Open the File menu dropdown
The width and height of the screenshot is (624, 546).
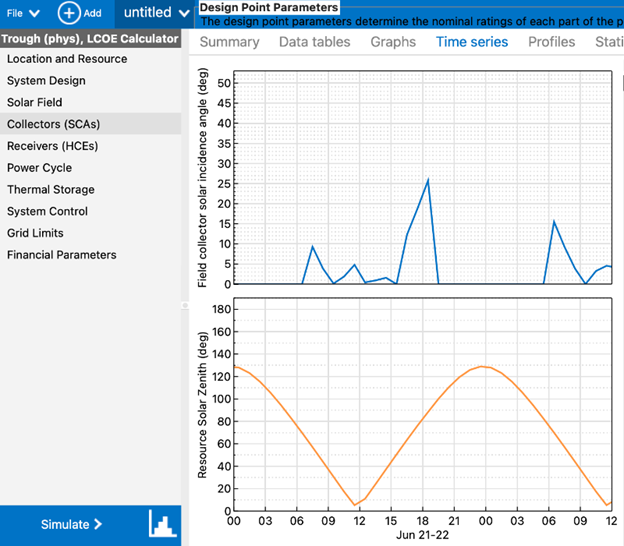point(24,13)
